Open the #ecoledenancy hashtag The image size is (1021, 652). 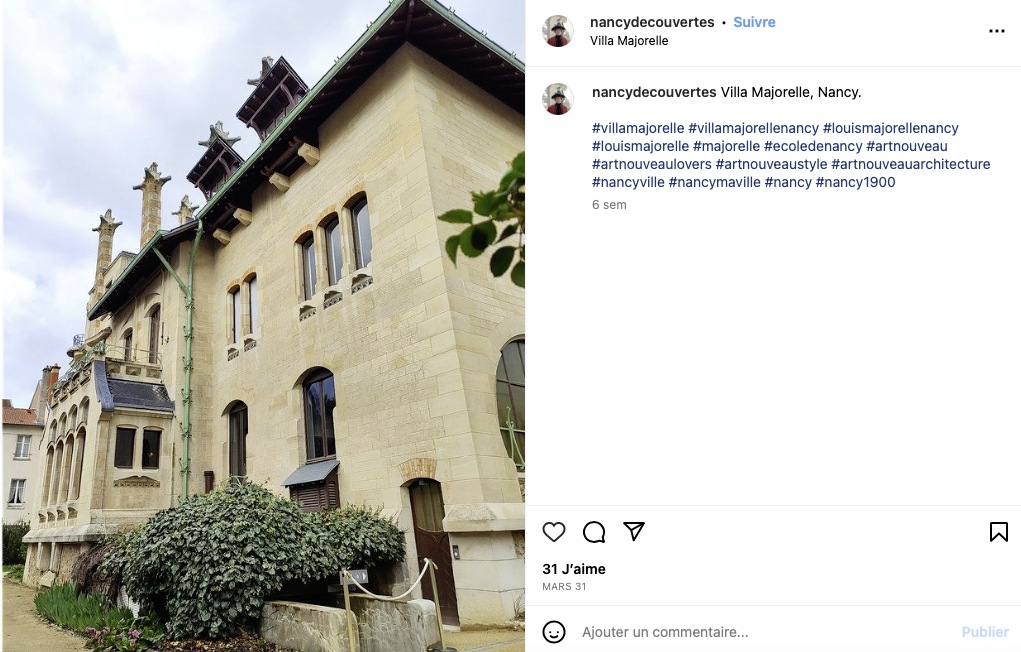[813, 147]
